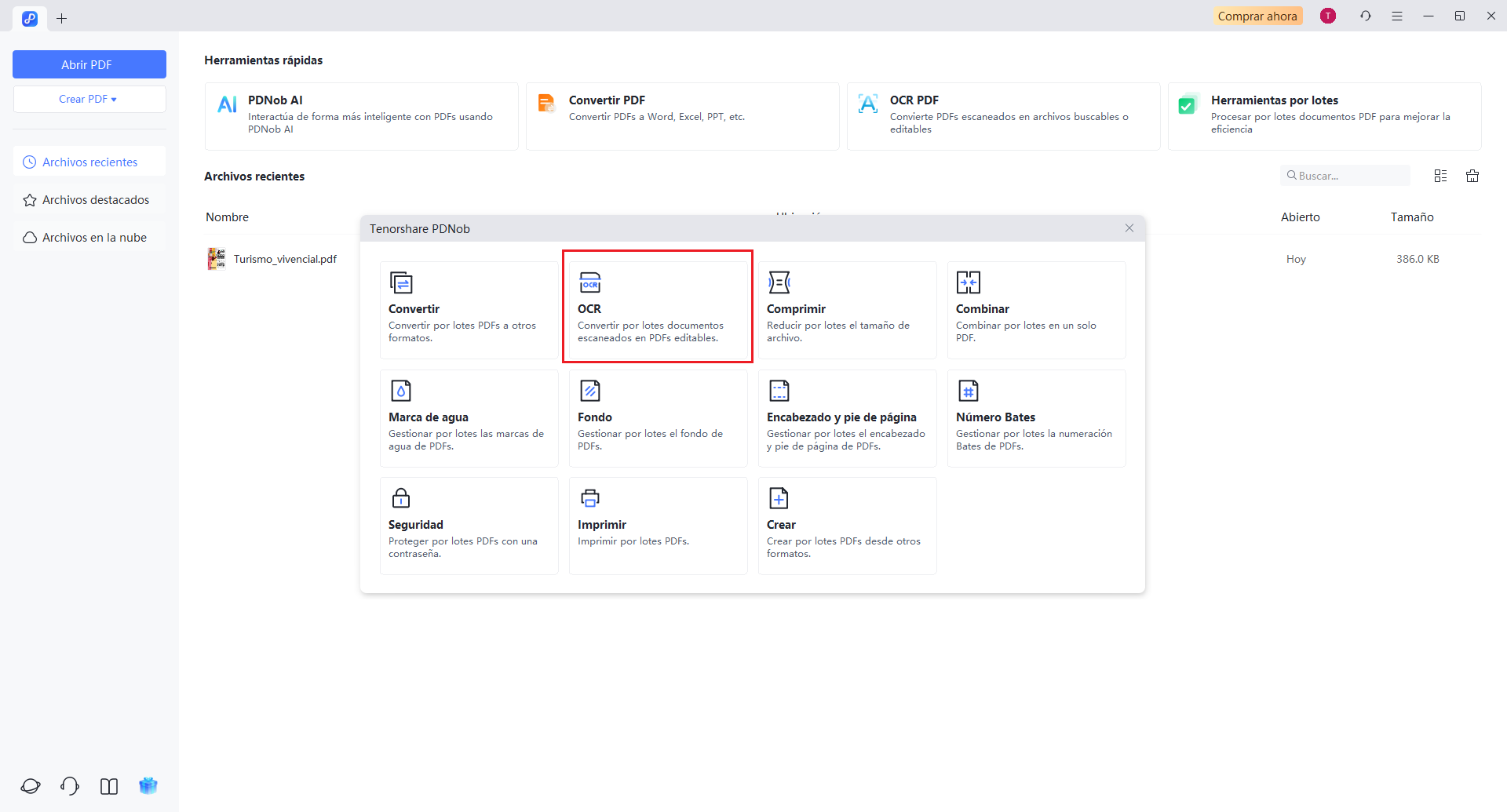Viewport: 1507px width, 812px height.
Task: Open the Comprimir batch tool
Action: pos(847,310)
